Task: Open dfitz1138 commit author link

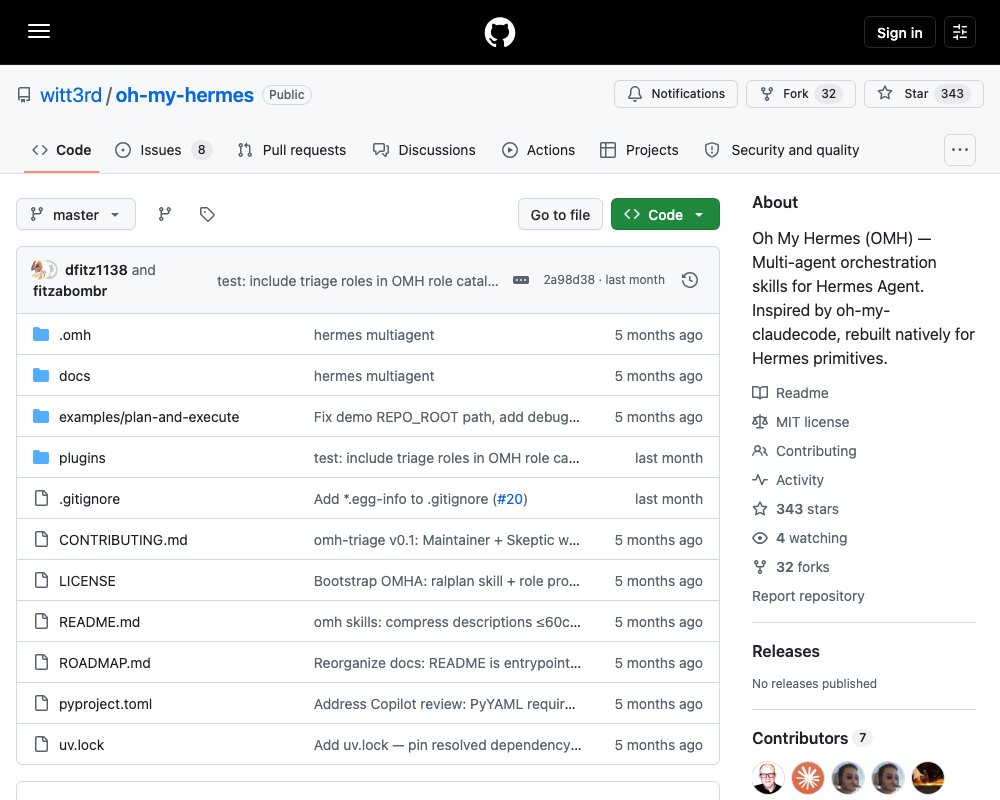Action: [96, 270]
